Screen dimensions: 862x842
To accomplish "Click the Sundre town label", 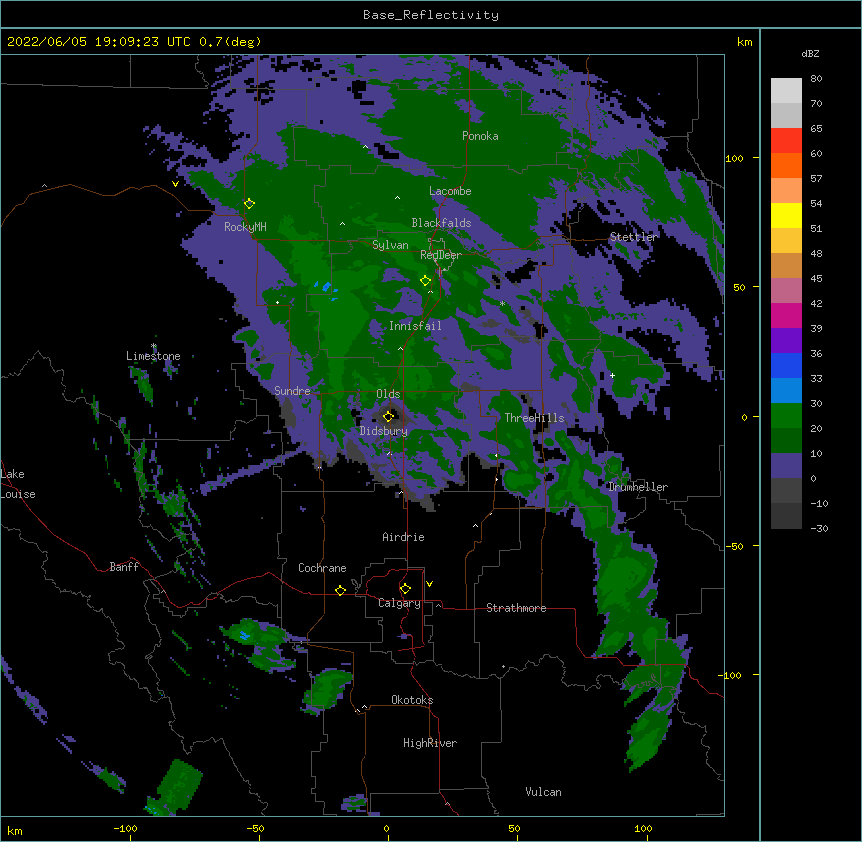I will pyautogui.click(x=292, y=391).
